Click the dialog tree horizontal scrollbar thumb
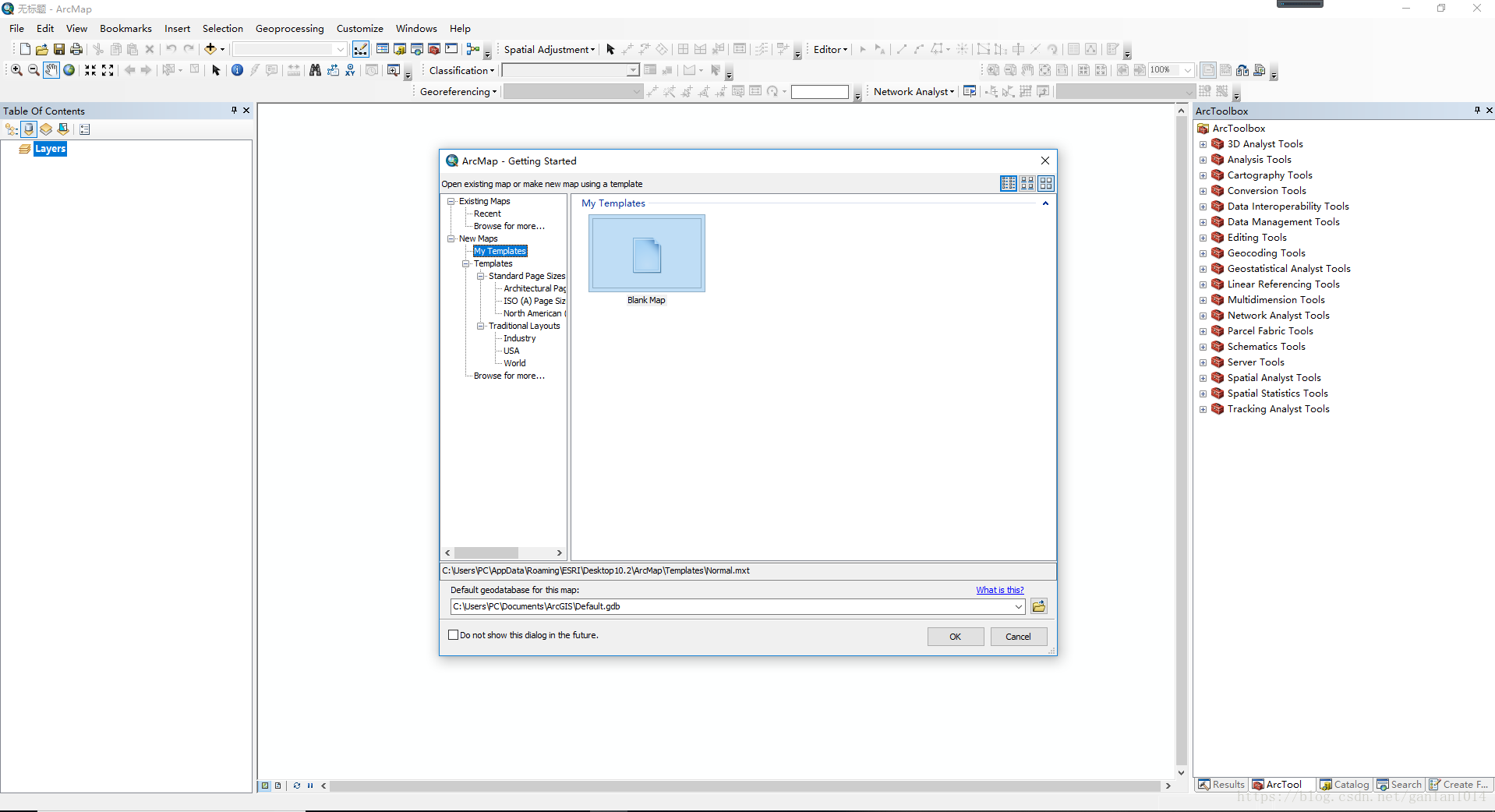This screenshot has width=1495, height=812. (486, 553)
